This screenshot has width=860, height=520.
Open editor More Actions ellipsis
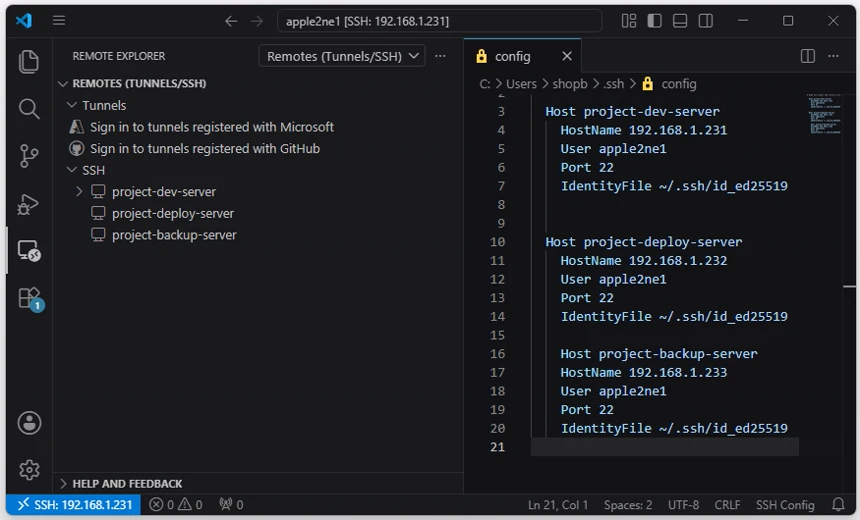[x=833, y=56]
